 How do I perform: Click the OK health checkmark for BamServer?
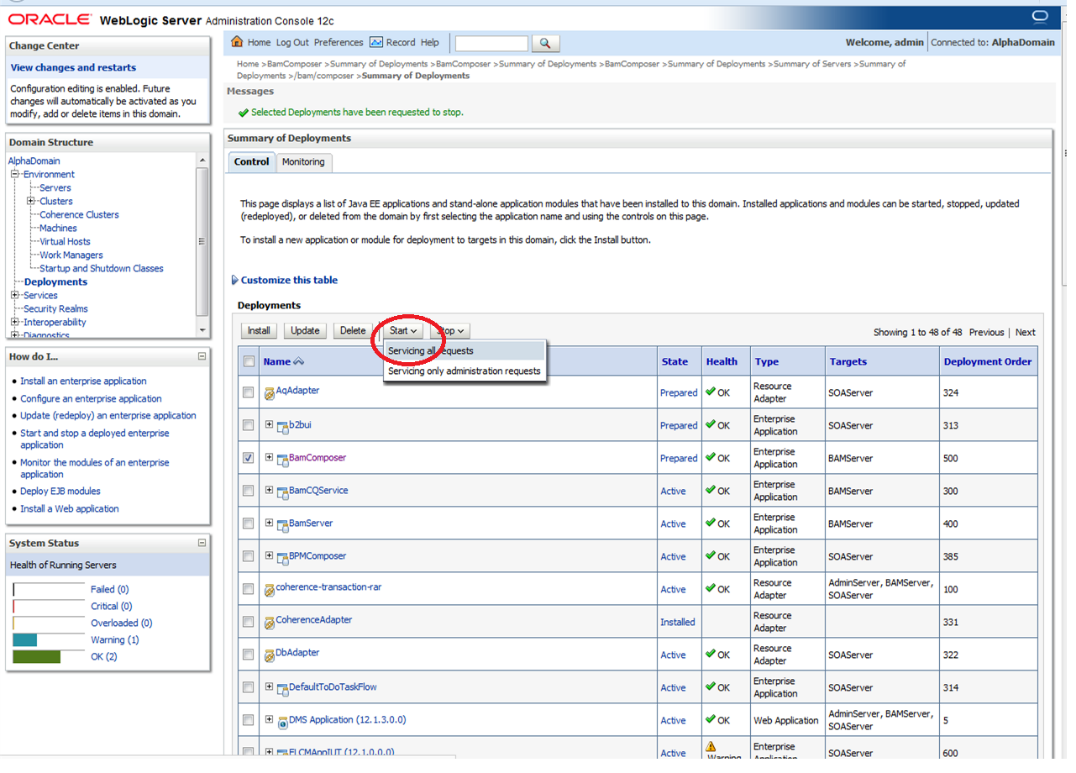tap(710, 522)
